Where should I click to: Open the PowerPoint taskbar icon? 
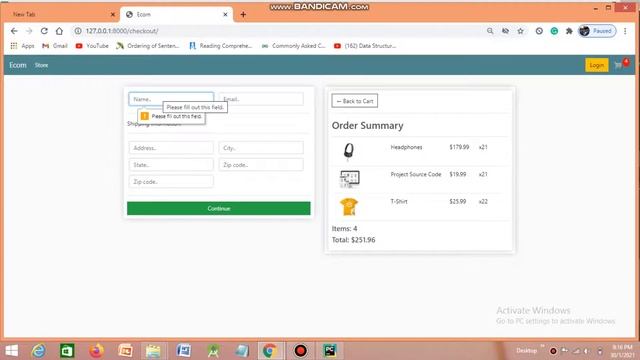[125, 351]
